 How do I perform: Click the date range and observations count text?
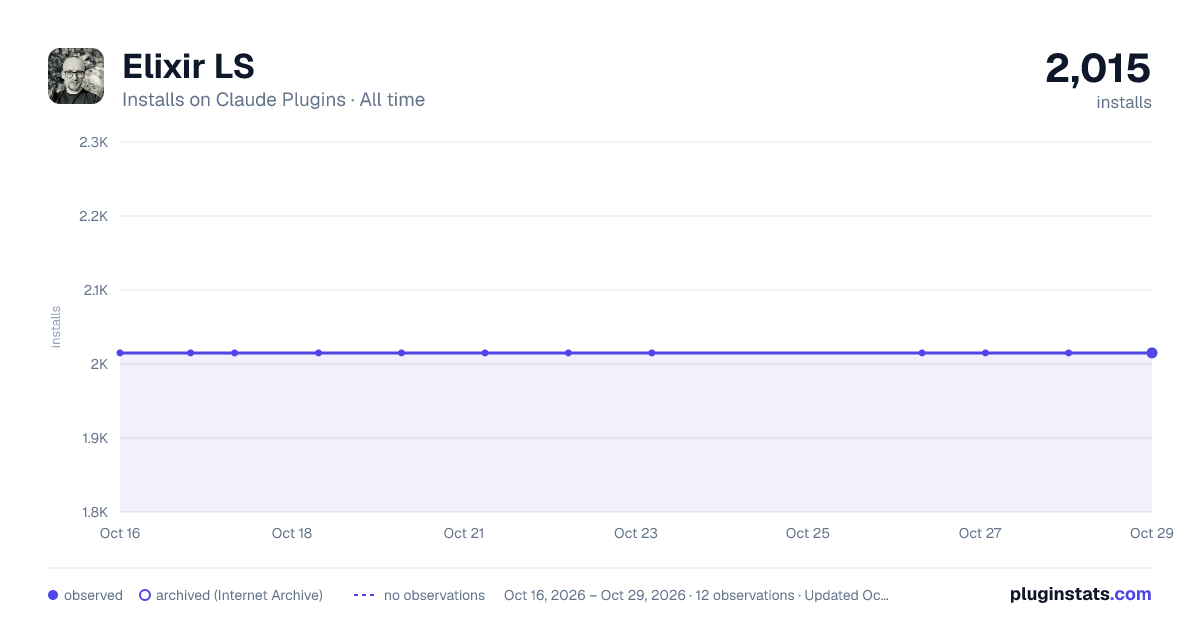pyautogui.click(x=696, y=595)
